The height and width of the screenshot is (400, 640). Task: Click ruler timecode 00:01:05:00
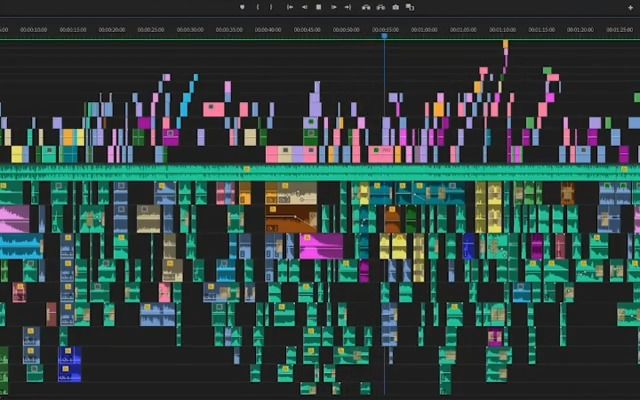pyautogui.click(x=463, y=30)
